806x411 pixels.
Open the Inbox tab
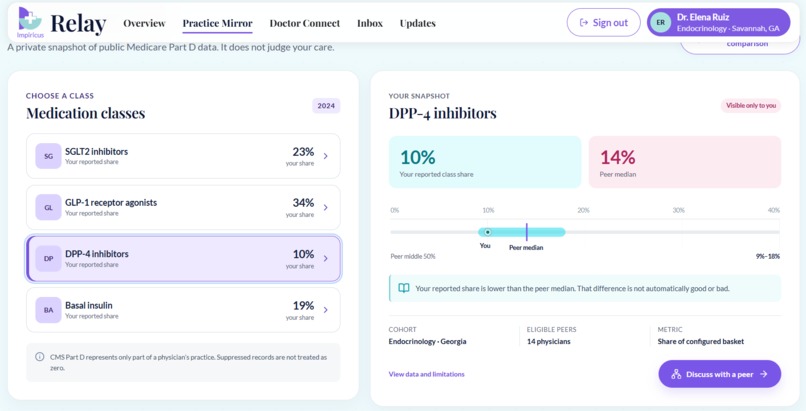(370, 23)
